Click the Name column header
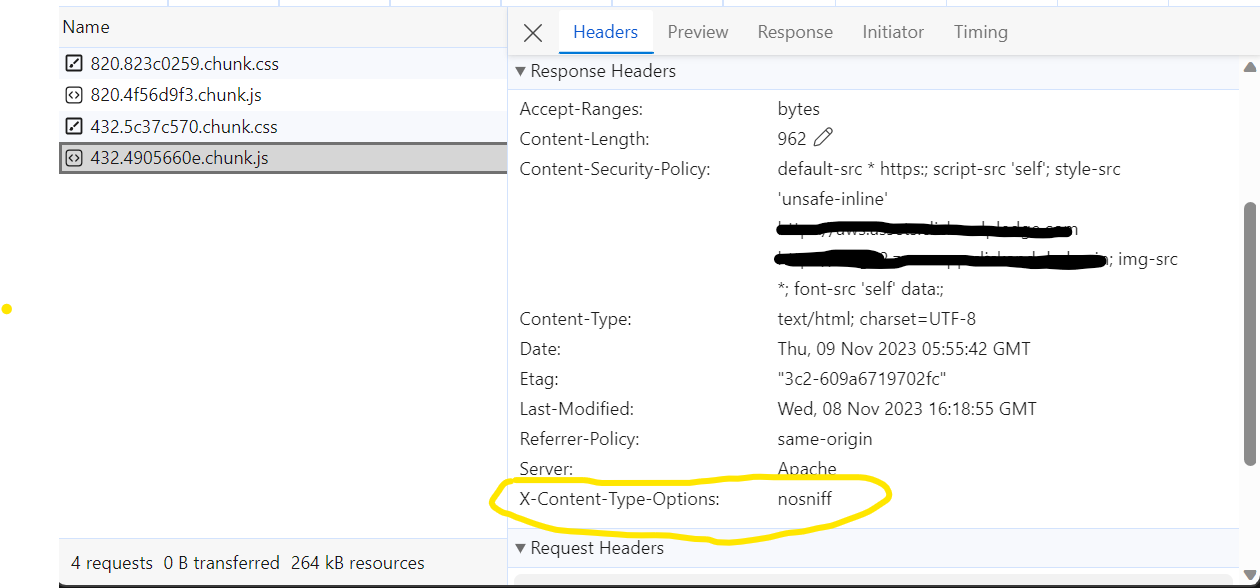 point(86,27)
